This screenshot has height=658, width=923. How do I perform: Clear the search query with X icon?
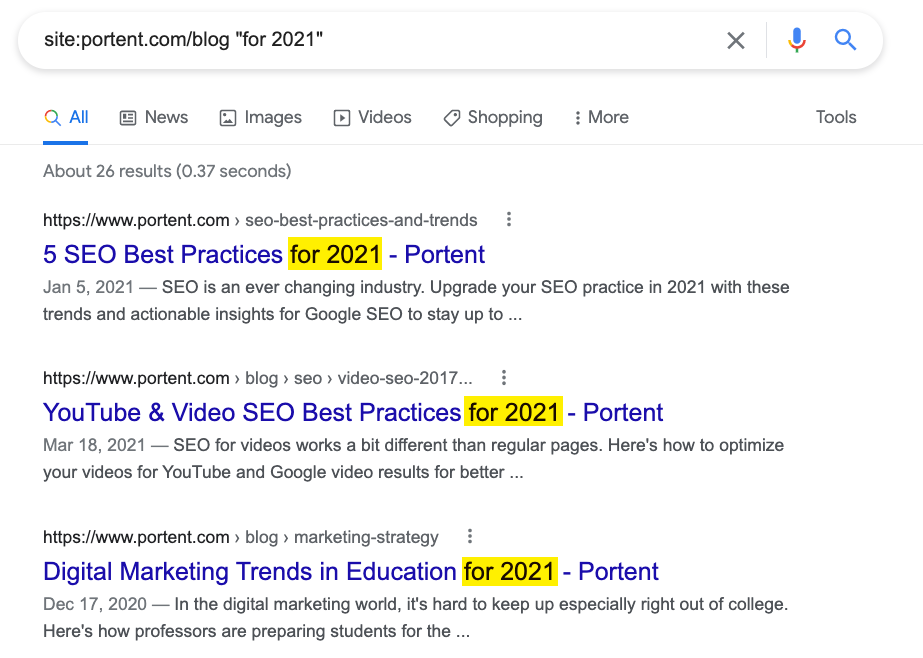click(x=736, y=41)
